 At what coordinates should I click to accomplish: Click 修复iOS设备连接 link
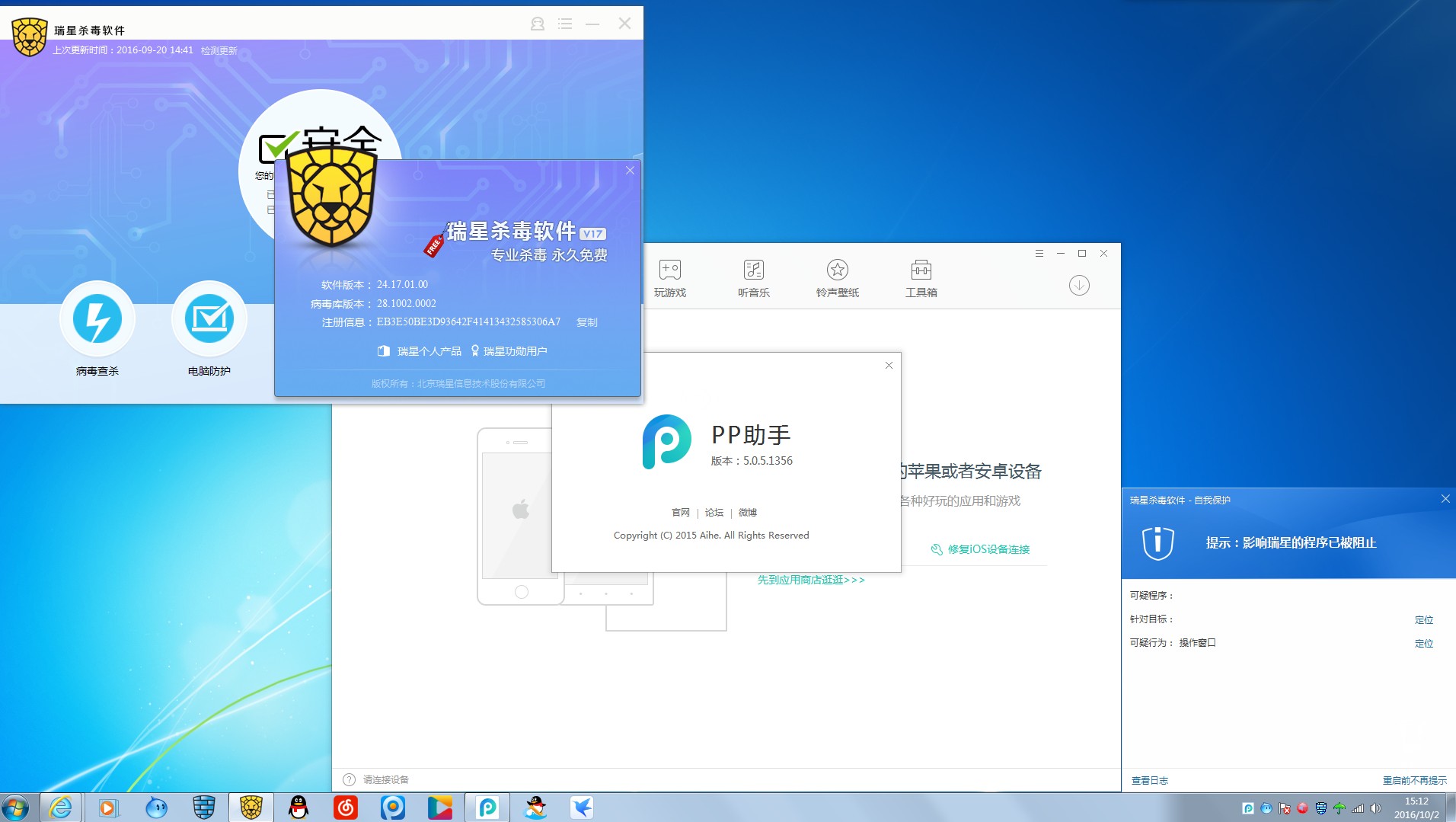point(988,549)
